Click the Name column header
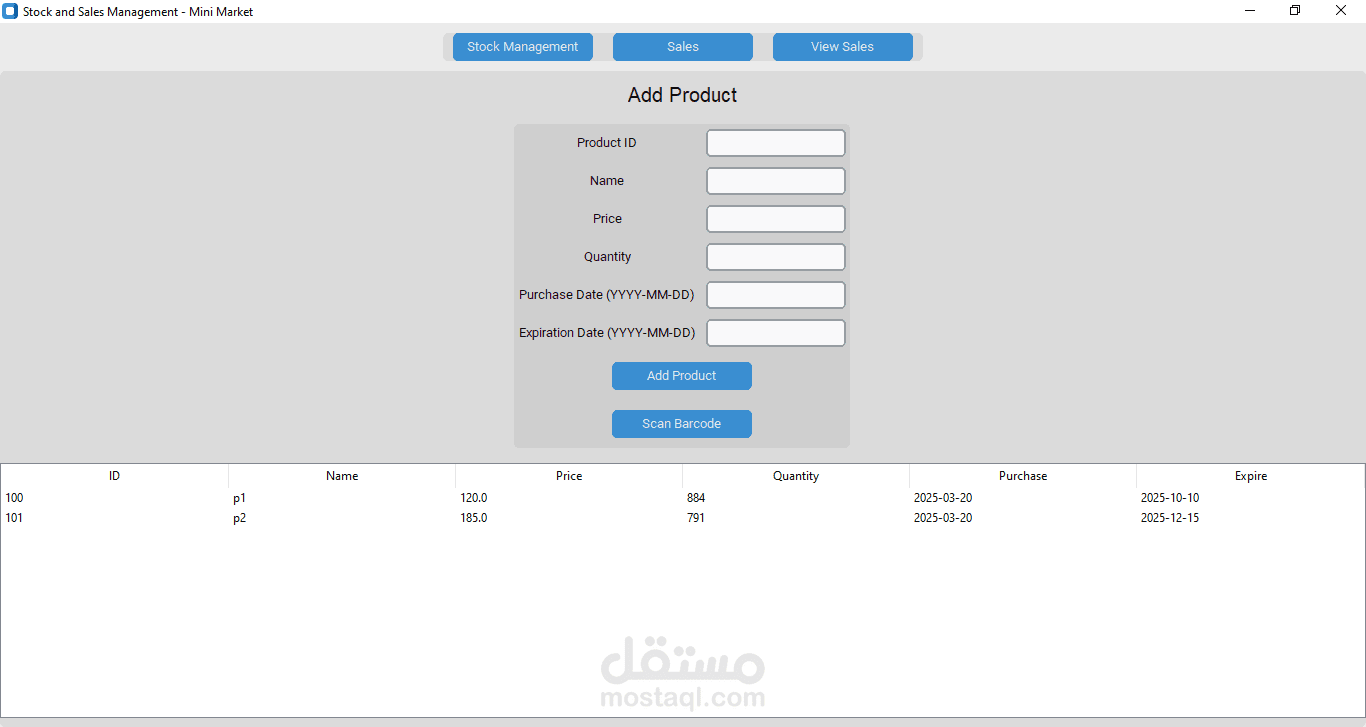This screenshot has height=727, width=1366. (342, 476)
